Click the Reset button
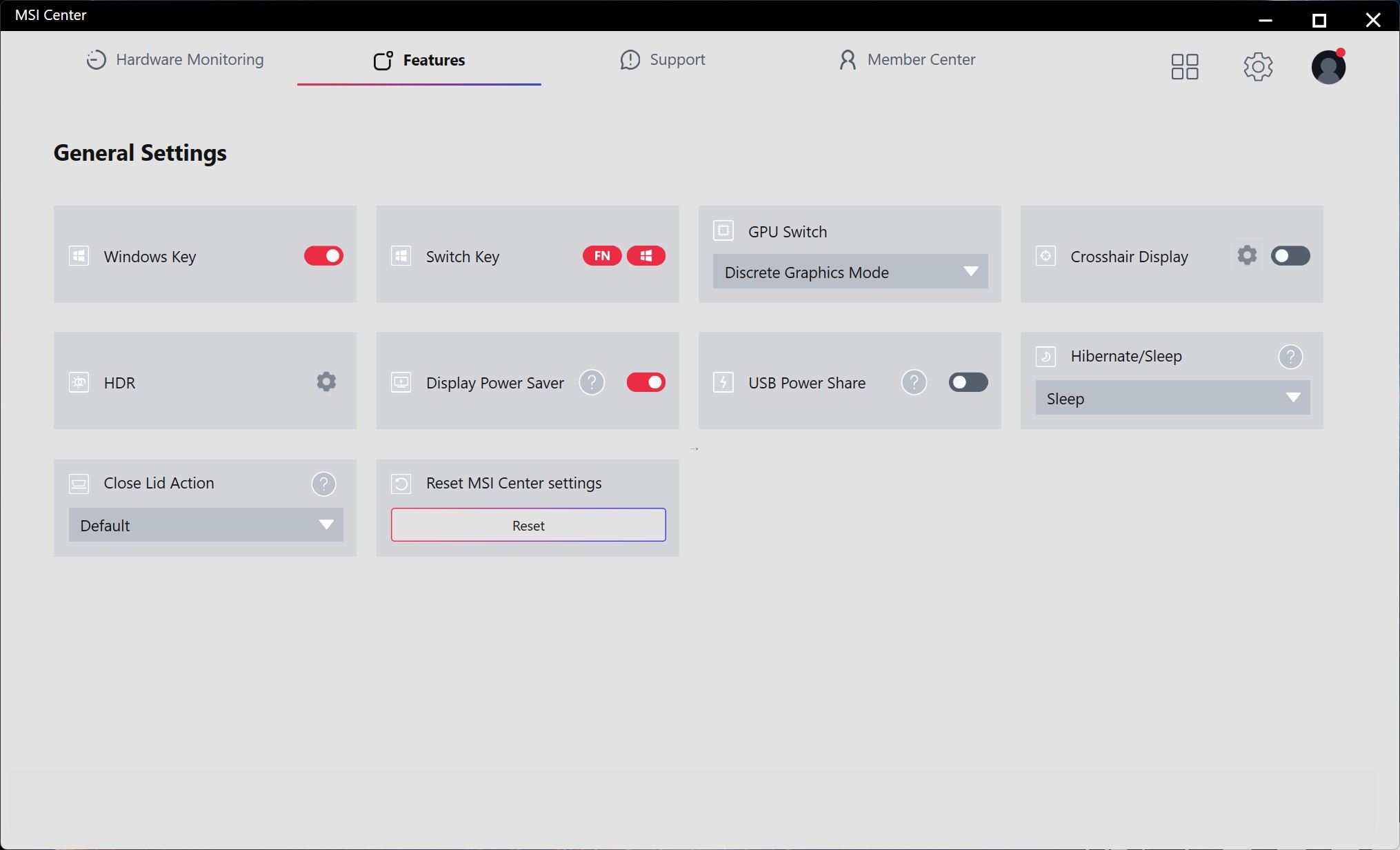This screenshot has height=850, width=1400. (528, 525)
